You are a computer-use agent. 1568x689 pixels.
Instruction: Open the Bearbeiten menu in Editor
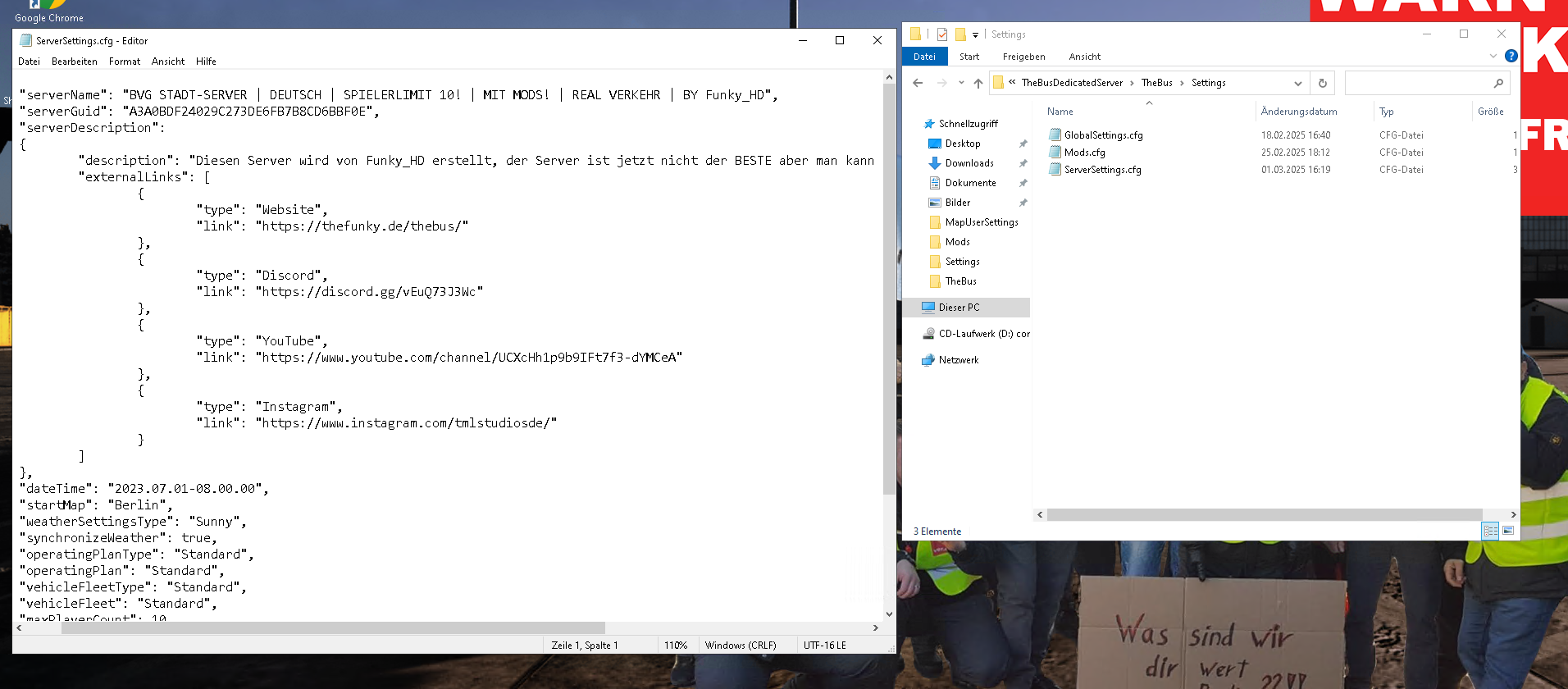(74, 62)
